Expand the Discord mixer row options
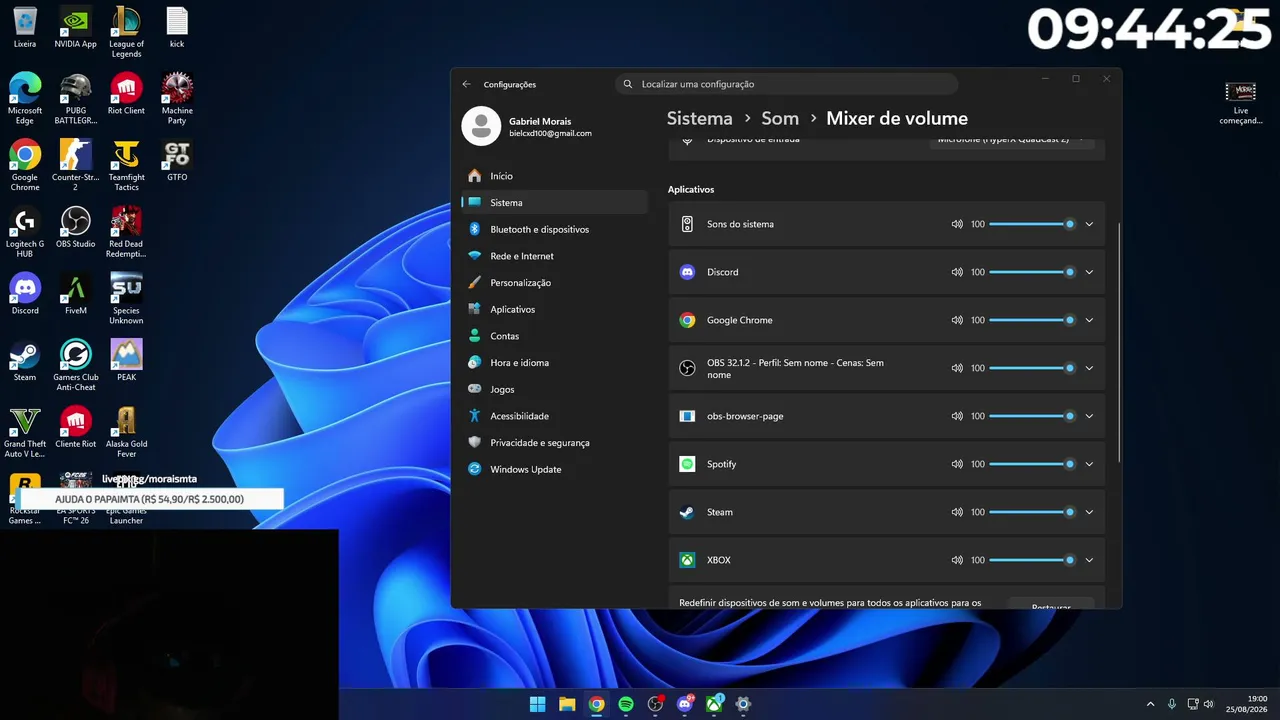The height and width of the screenshot is (720, 1280). pyautogui.click(x=1089, y=272)
